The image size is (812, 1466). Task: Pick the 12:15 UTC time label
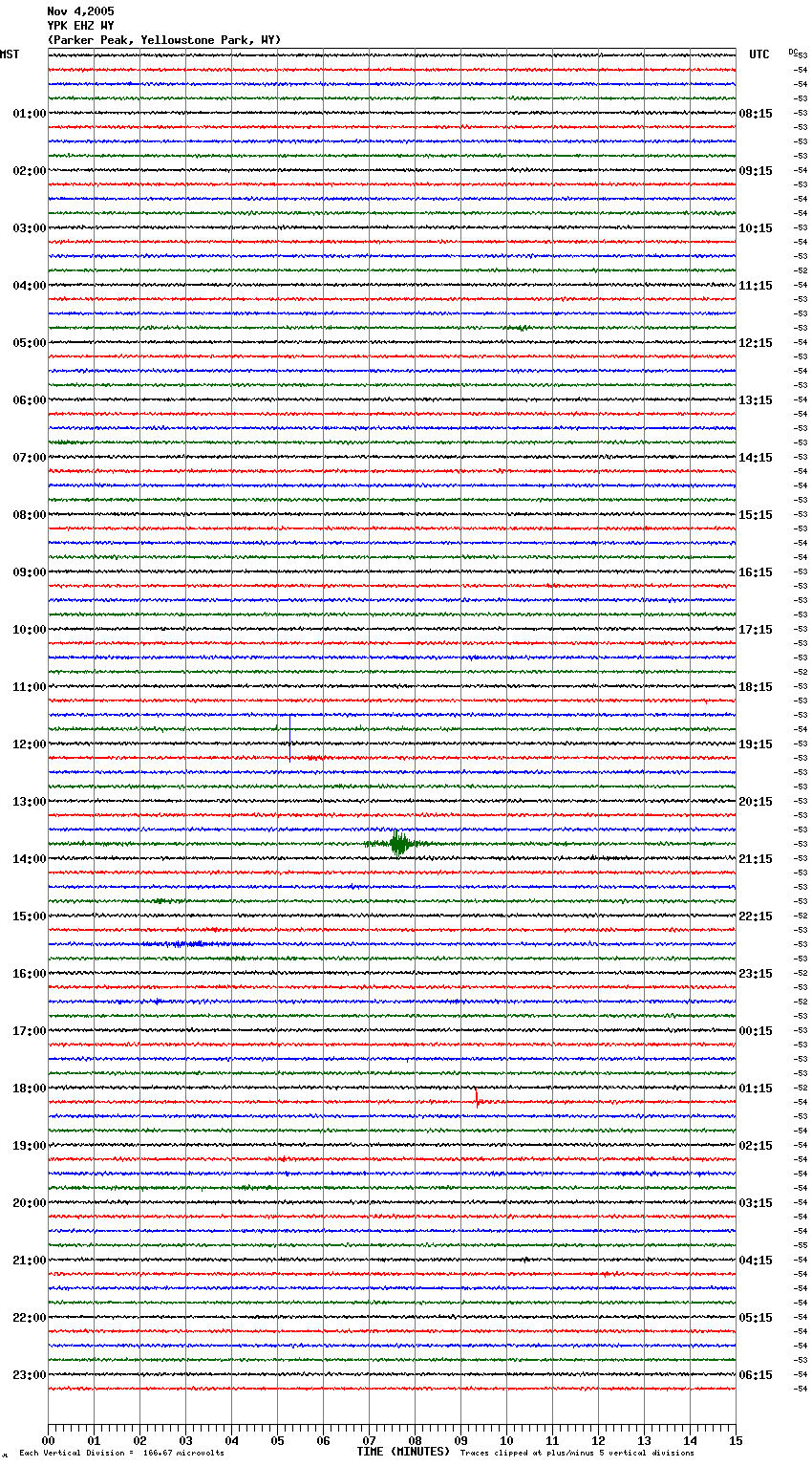756,343
